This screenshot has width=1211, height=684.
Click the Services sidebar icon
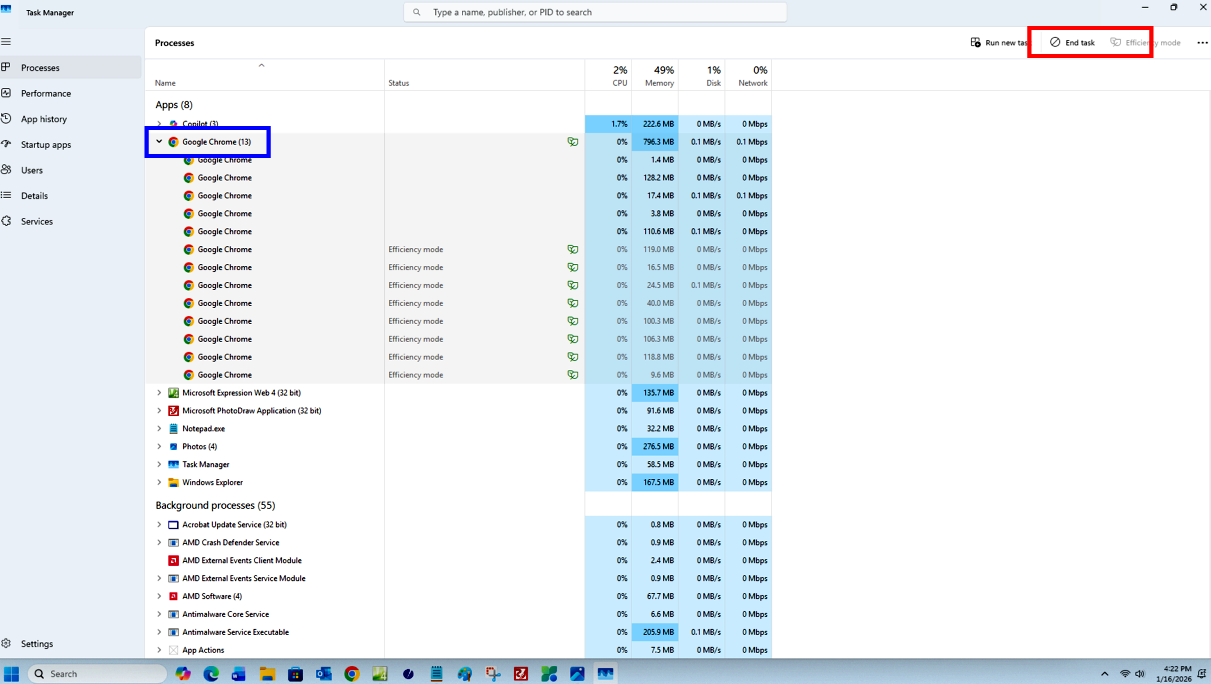(7, 221)
